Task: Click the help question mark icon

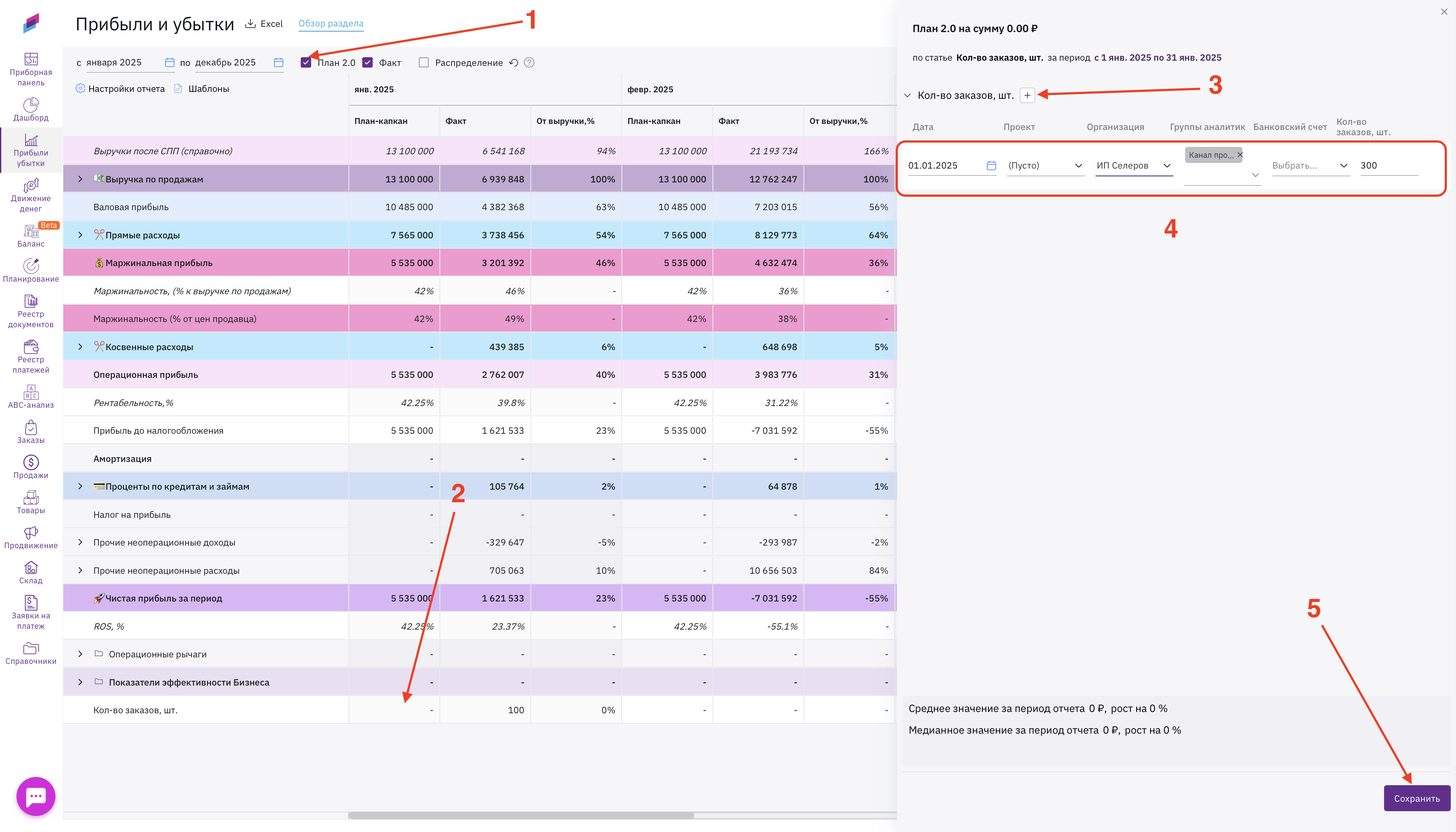Action: (x=529, y=63)
